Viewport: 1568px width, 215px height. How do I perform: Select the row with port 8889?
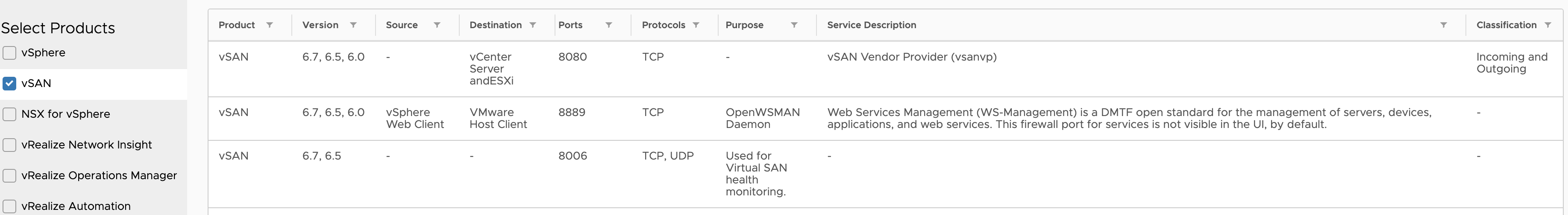[x=886, y=119]
